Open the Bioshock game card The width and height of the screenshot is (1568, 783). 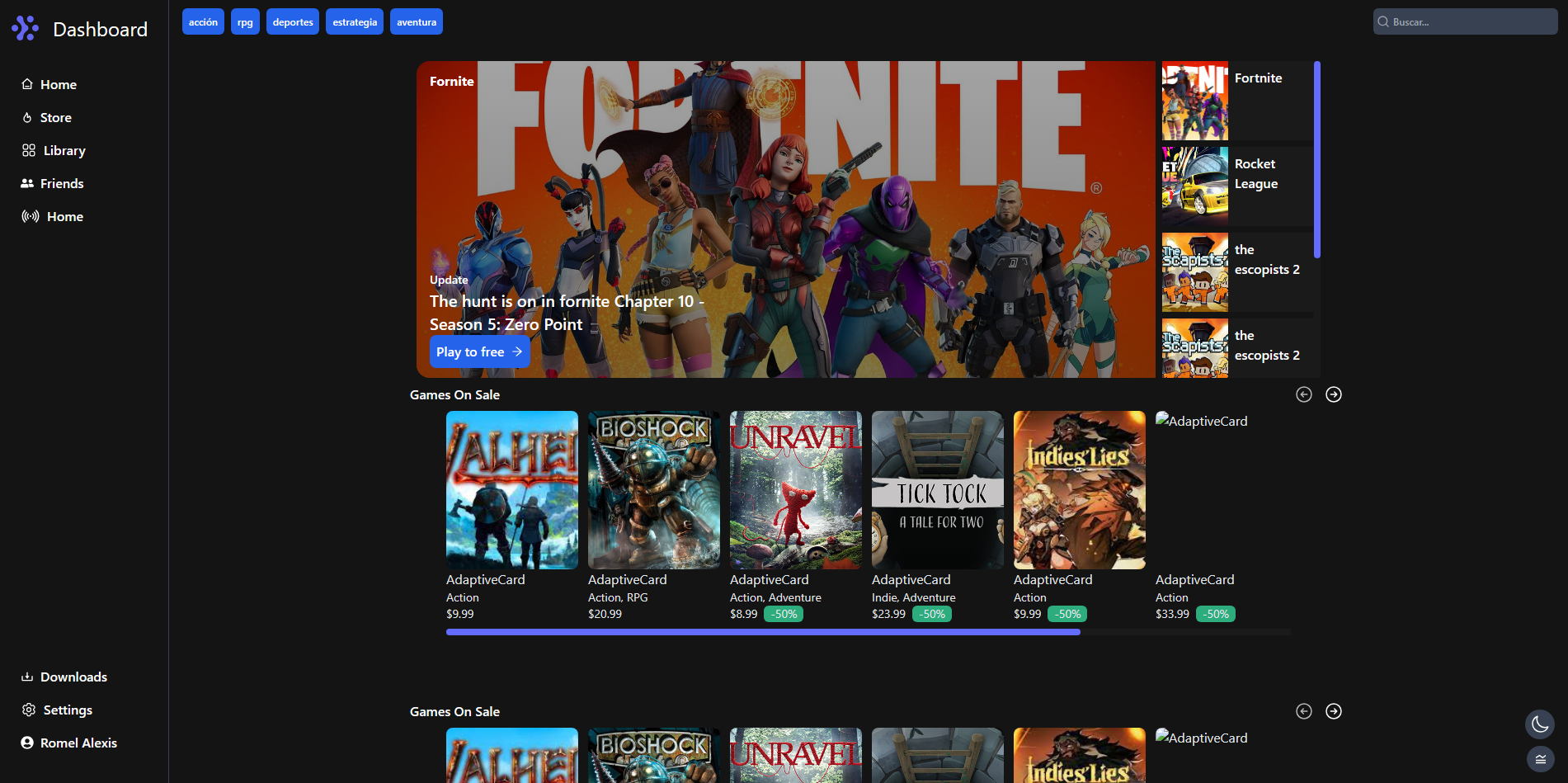coord(654,490)
